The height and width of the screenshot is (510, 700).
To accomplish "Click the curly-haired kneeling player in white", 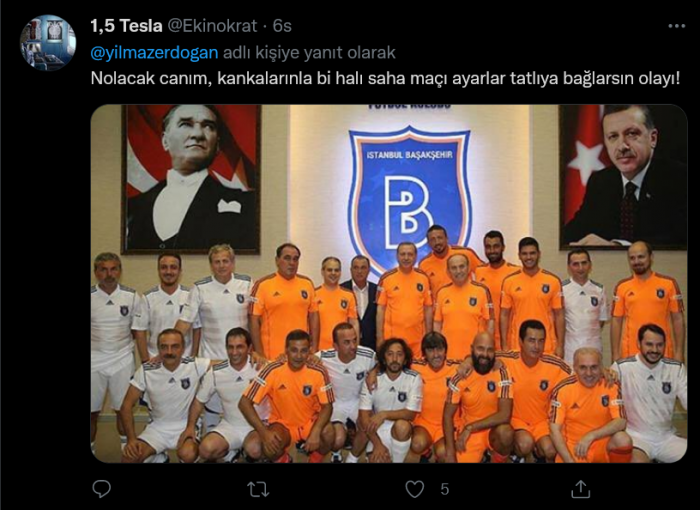I will click(391, 397).
